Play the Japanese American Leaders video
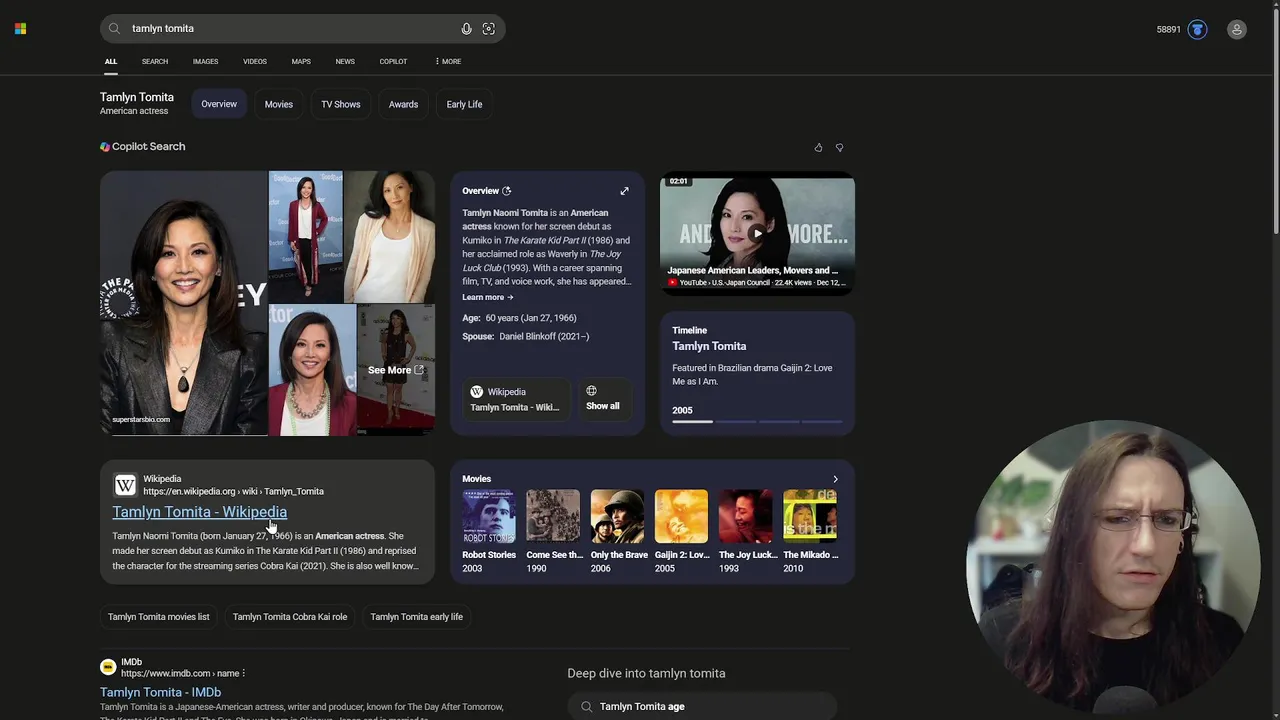1280x720 pixels. point(757,233)
